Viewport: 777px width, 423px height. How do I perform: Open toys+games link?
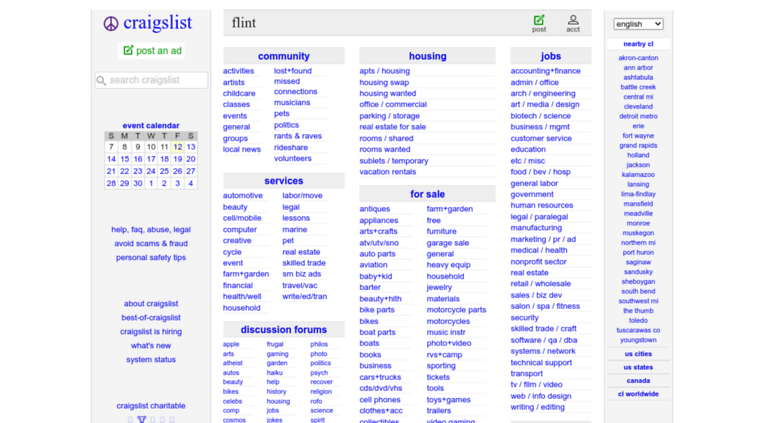tap(448, 400)
